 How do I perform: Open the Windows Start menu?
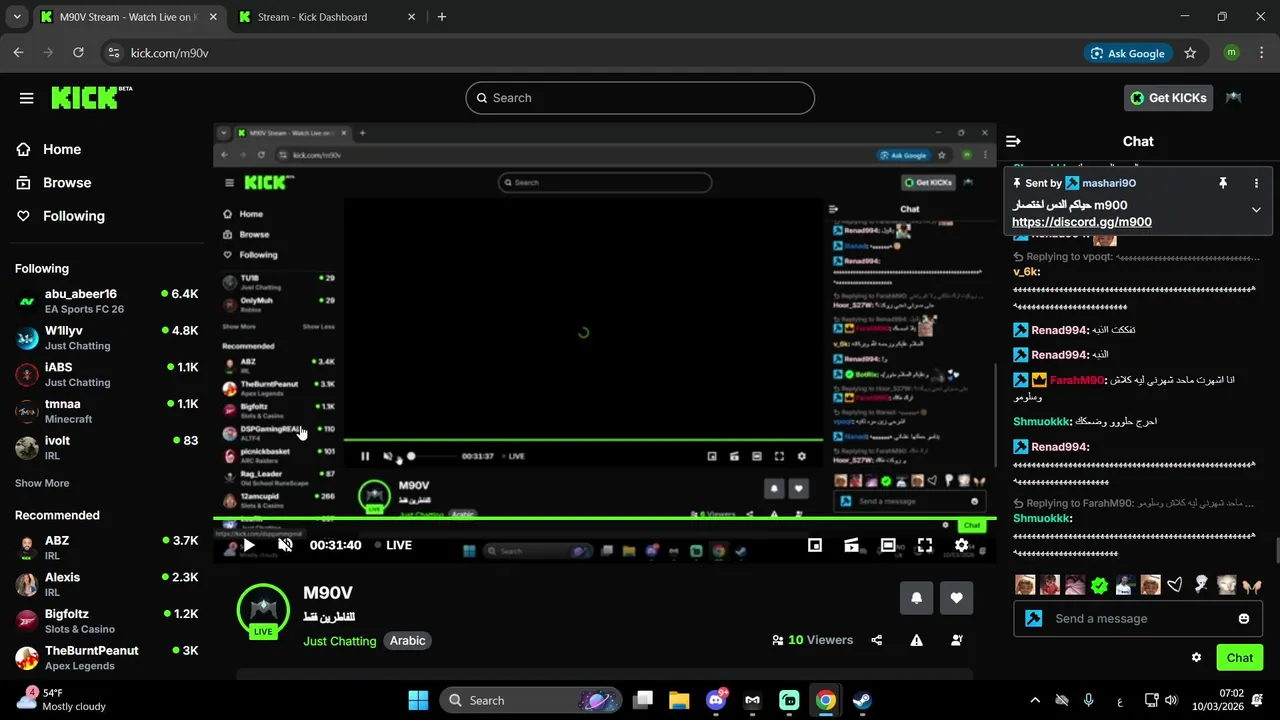418,700
